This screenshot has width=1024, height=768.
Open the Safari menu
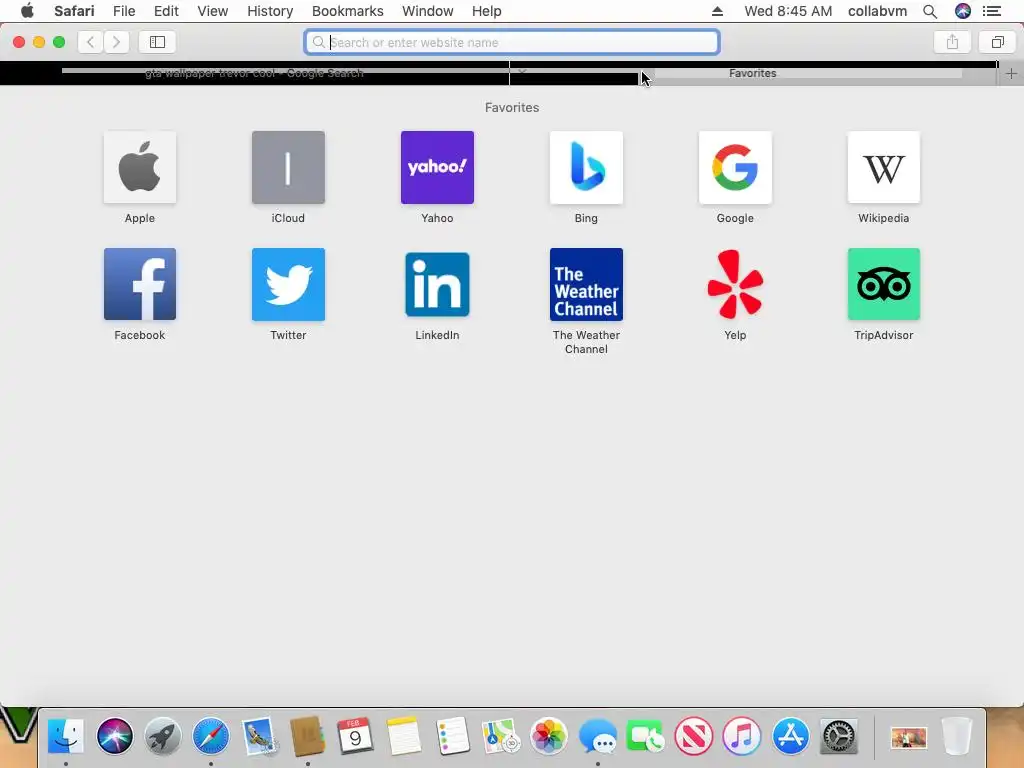[x=74, y=11]
